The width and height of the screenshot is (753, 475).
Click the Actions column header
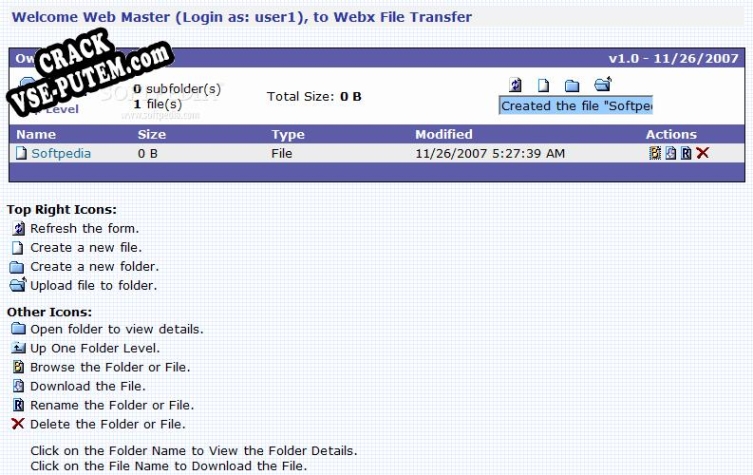[671, 134]
